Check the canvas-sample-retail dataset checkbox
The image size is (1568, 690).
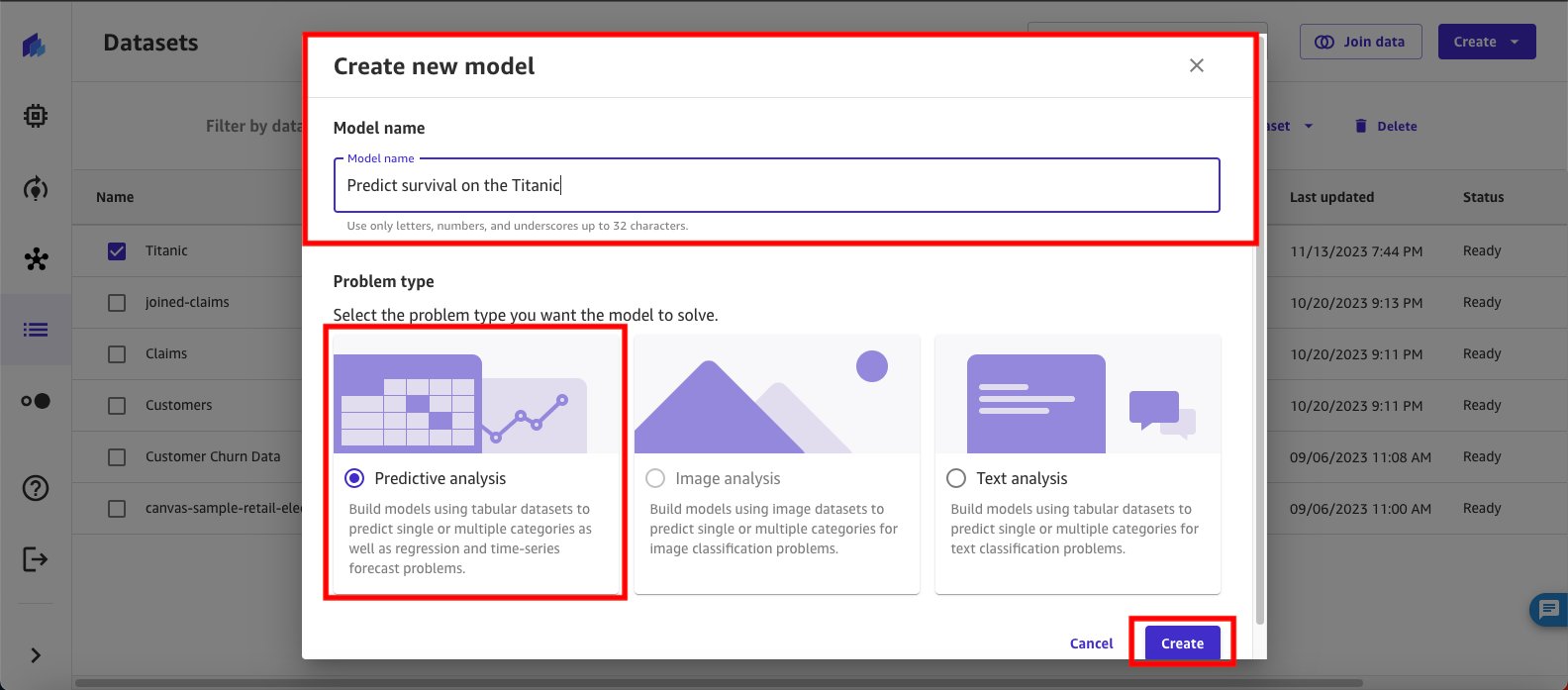[117, 508]
